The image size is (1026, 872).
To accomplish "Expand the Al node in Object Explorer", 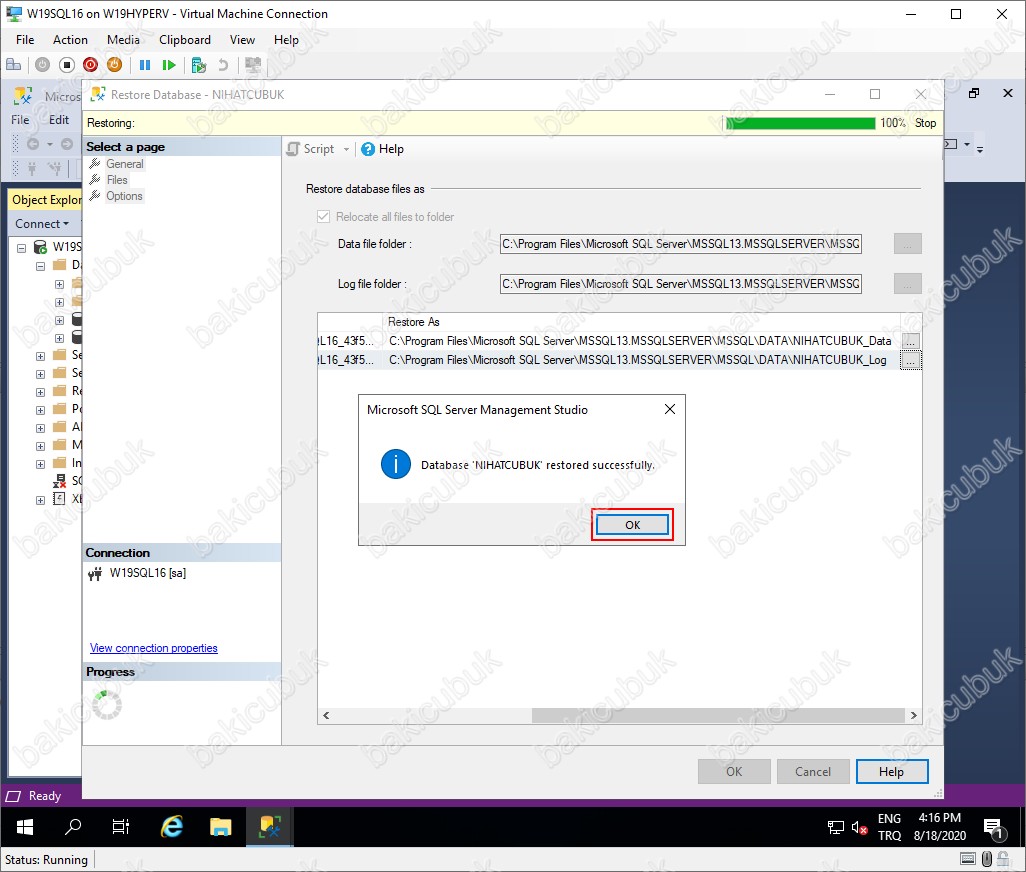I will pyautogui.click(x=41, y=428).
